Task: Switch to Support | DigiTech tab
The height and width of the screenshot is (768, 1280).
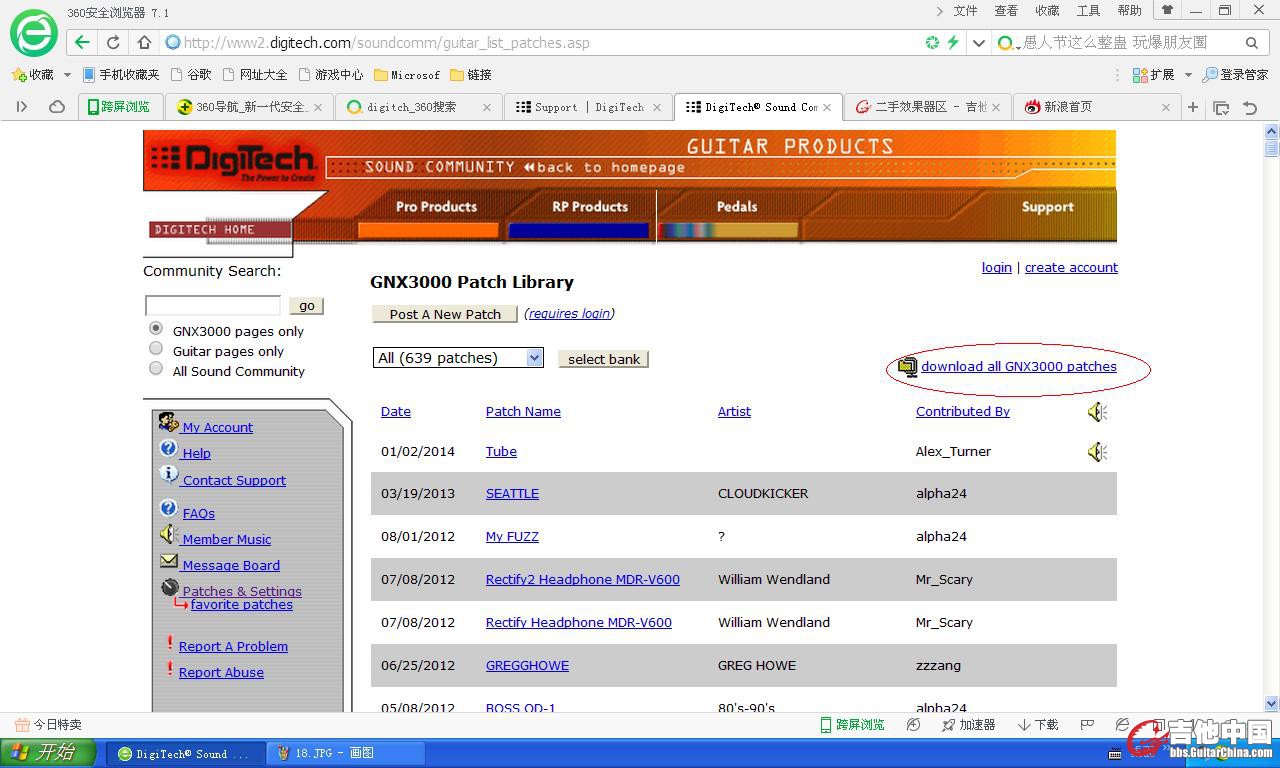Action: [x=580, y=107]
